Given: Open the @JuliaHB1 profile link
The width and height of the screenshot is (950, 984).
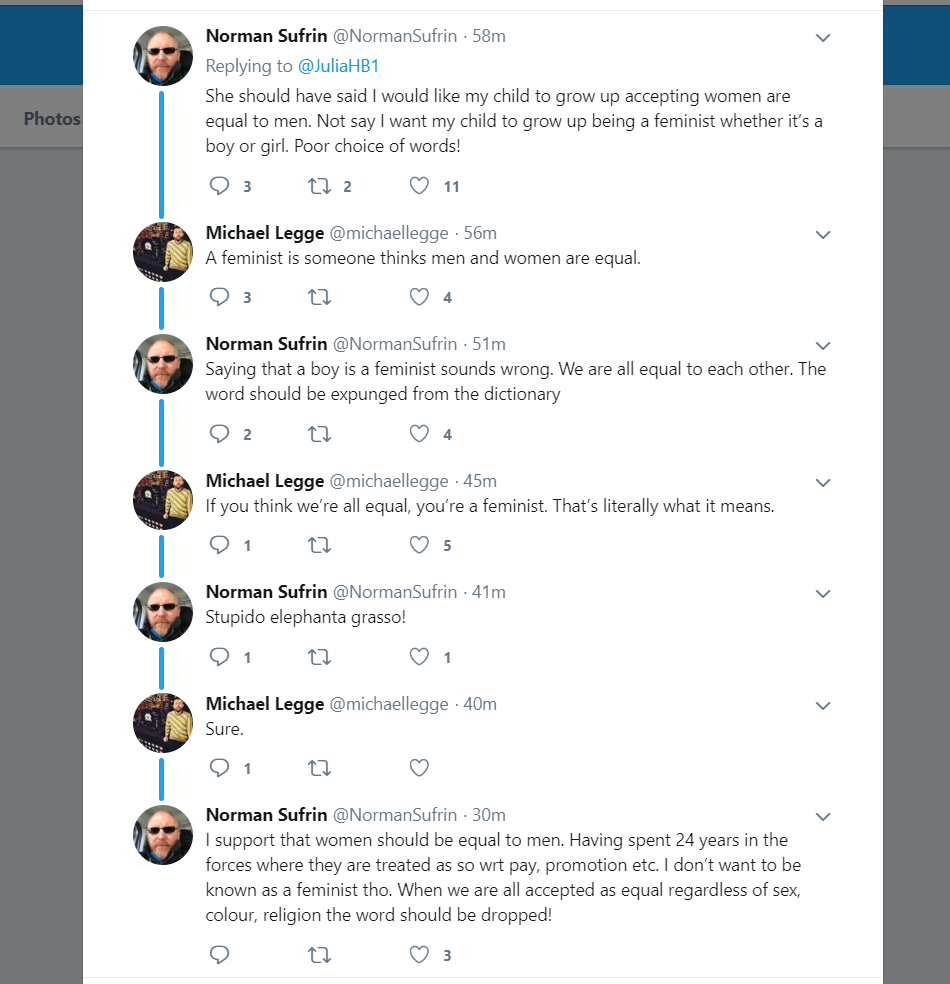Looking at the screenshot, I should coord(338,66).
